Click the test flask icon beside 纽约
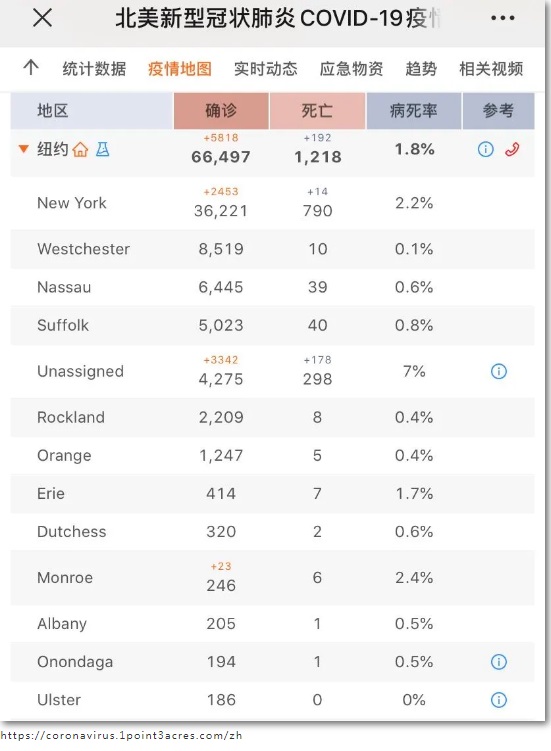551x751 pixels. [103, 149]
